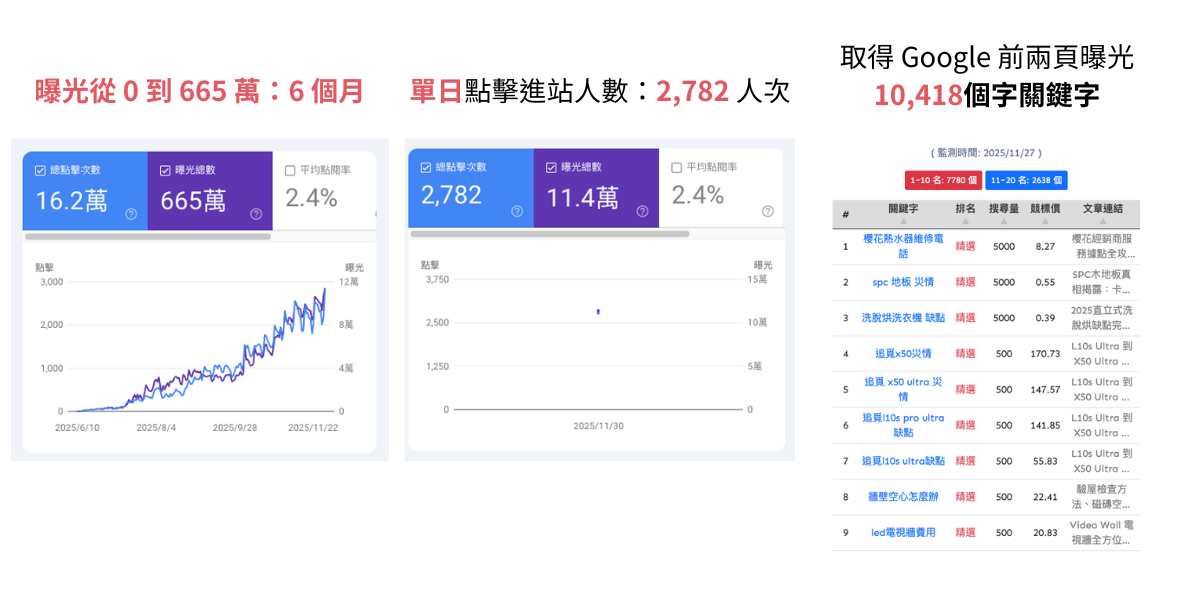Click help icon on the 16.2萬 clicks card
The height and width of the screenshot is (600, 1200).
131,213
